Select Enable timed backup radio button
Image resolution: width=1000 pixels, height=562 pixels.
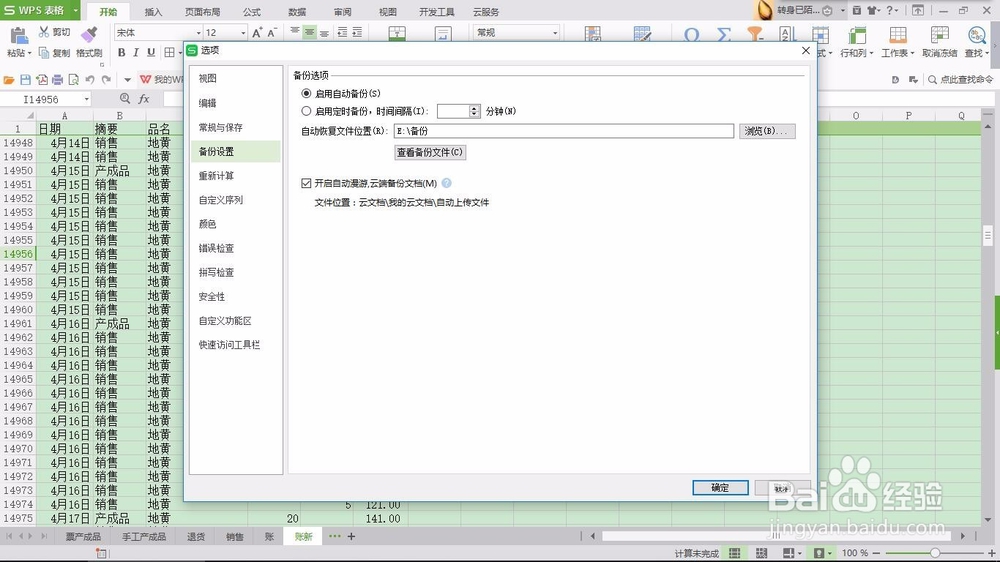point(306,111)
